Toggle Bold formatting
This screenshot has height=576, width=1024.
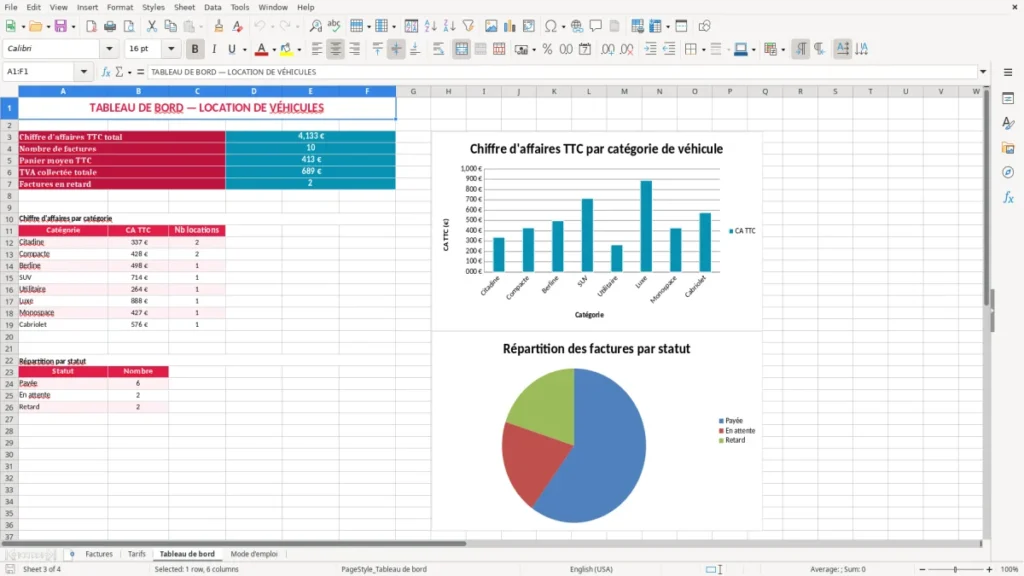(195, 49)
